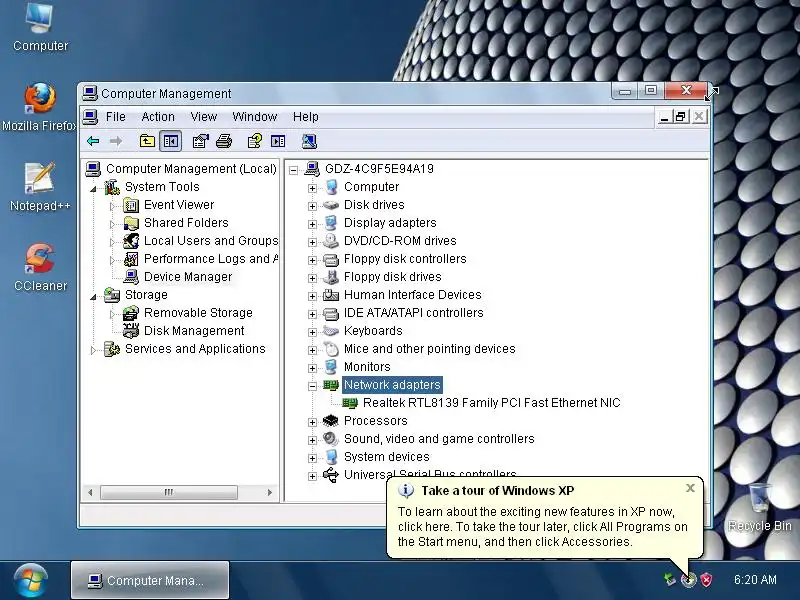
Task: Select Realtek RTL8139 Family PCI Fast Ethernet NIC
Action: coord(491,403)
